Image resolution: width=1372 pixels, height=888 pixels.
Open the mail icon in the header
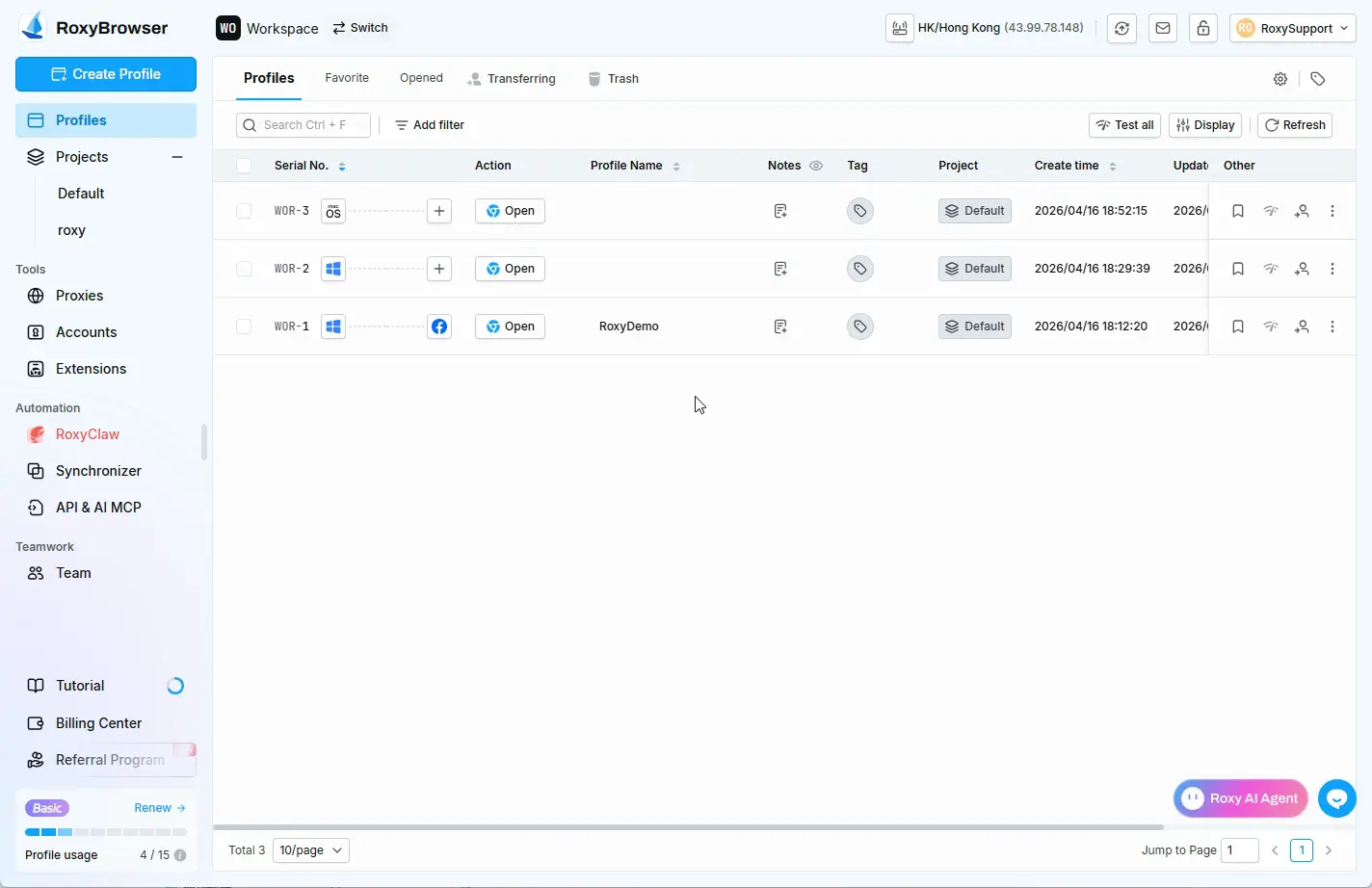click(1163, 28)
